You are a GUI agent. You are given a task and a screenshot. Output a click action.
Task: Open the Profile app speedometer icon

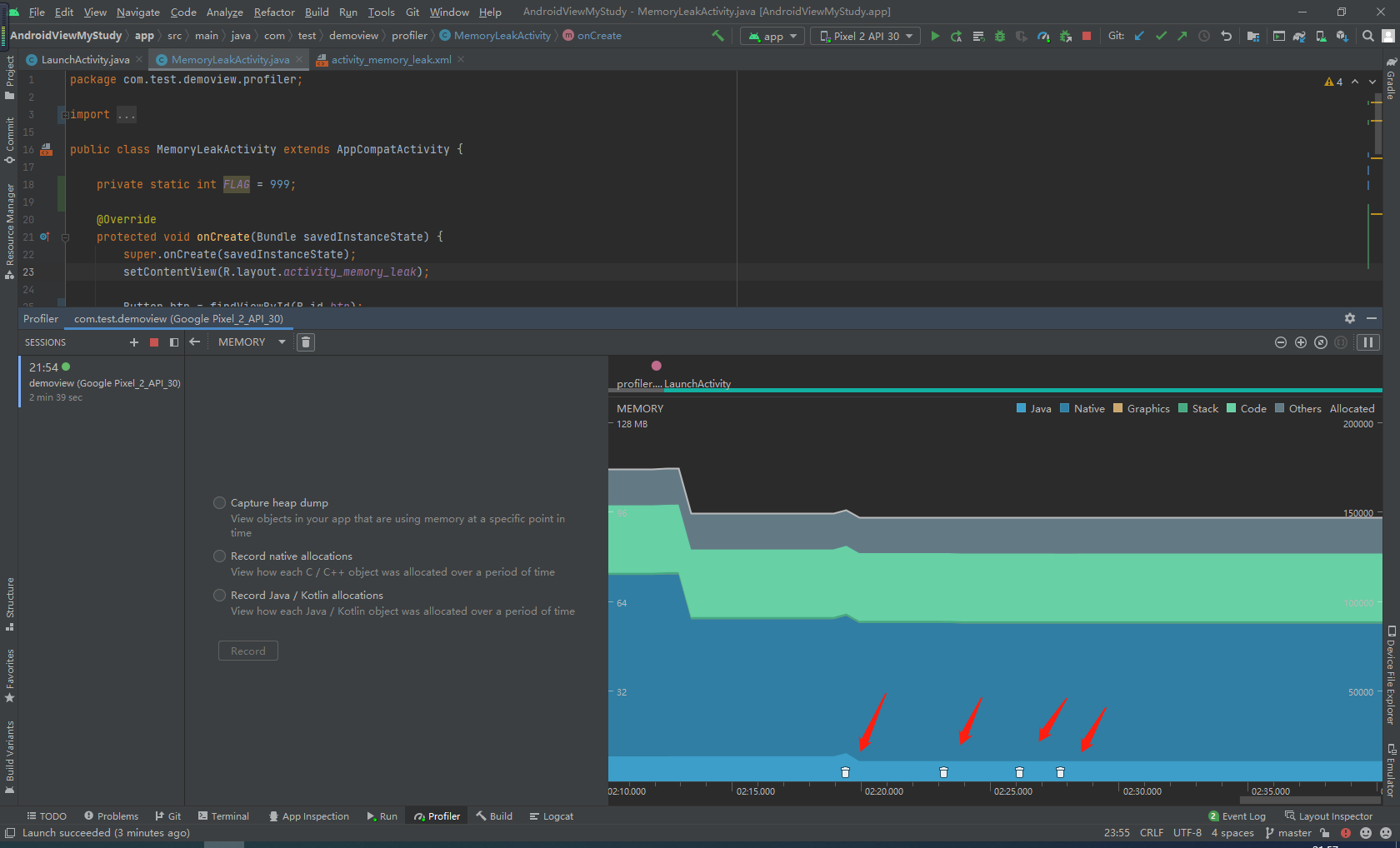[x=1043, y=36]
